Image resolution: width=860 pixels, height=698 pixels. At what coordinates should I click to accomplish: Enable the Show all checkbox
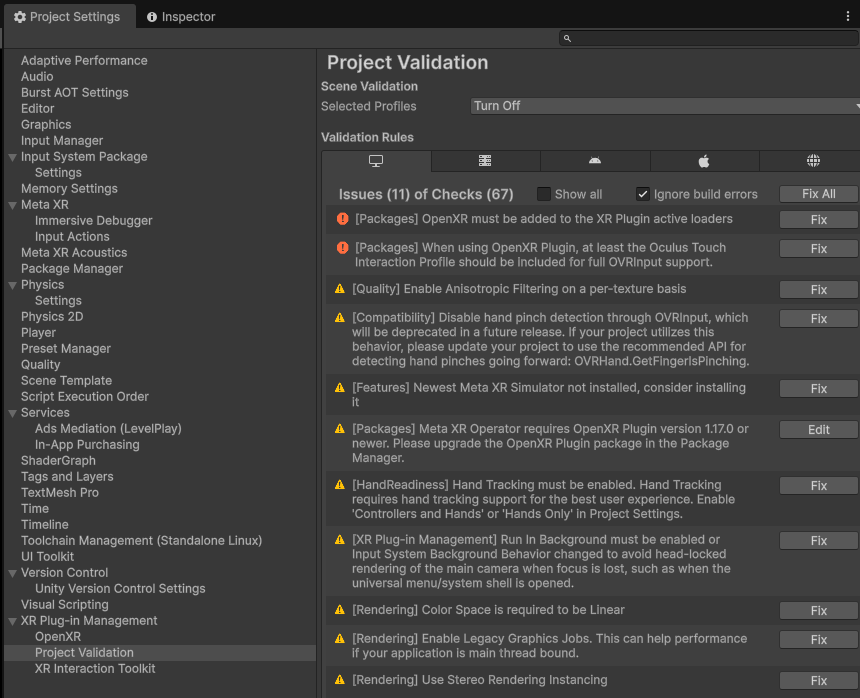544,194
